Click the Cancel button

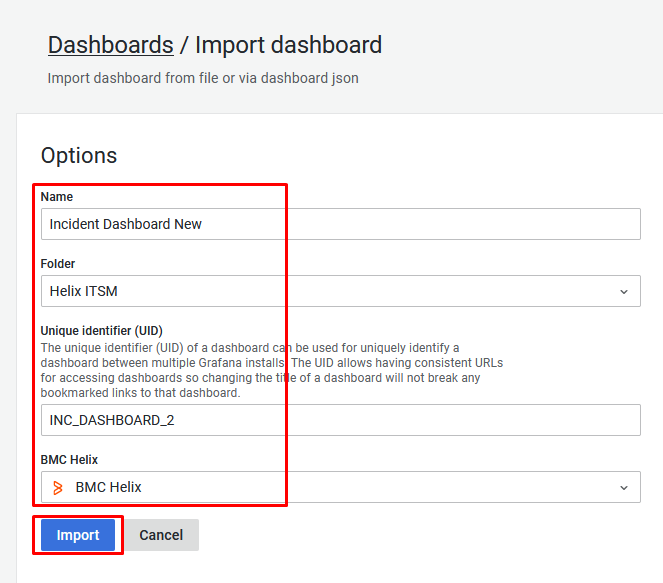[161, 535]
